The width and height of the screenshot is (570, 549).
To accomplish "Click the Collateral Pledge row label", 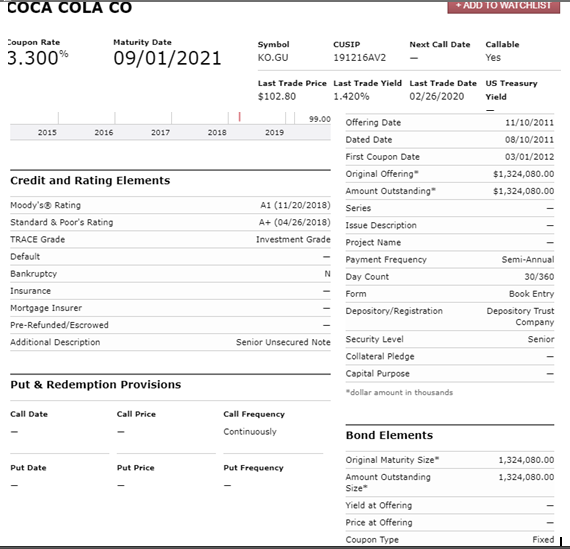I will pos(380,356).
